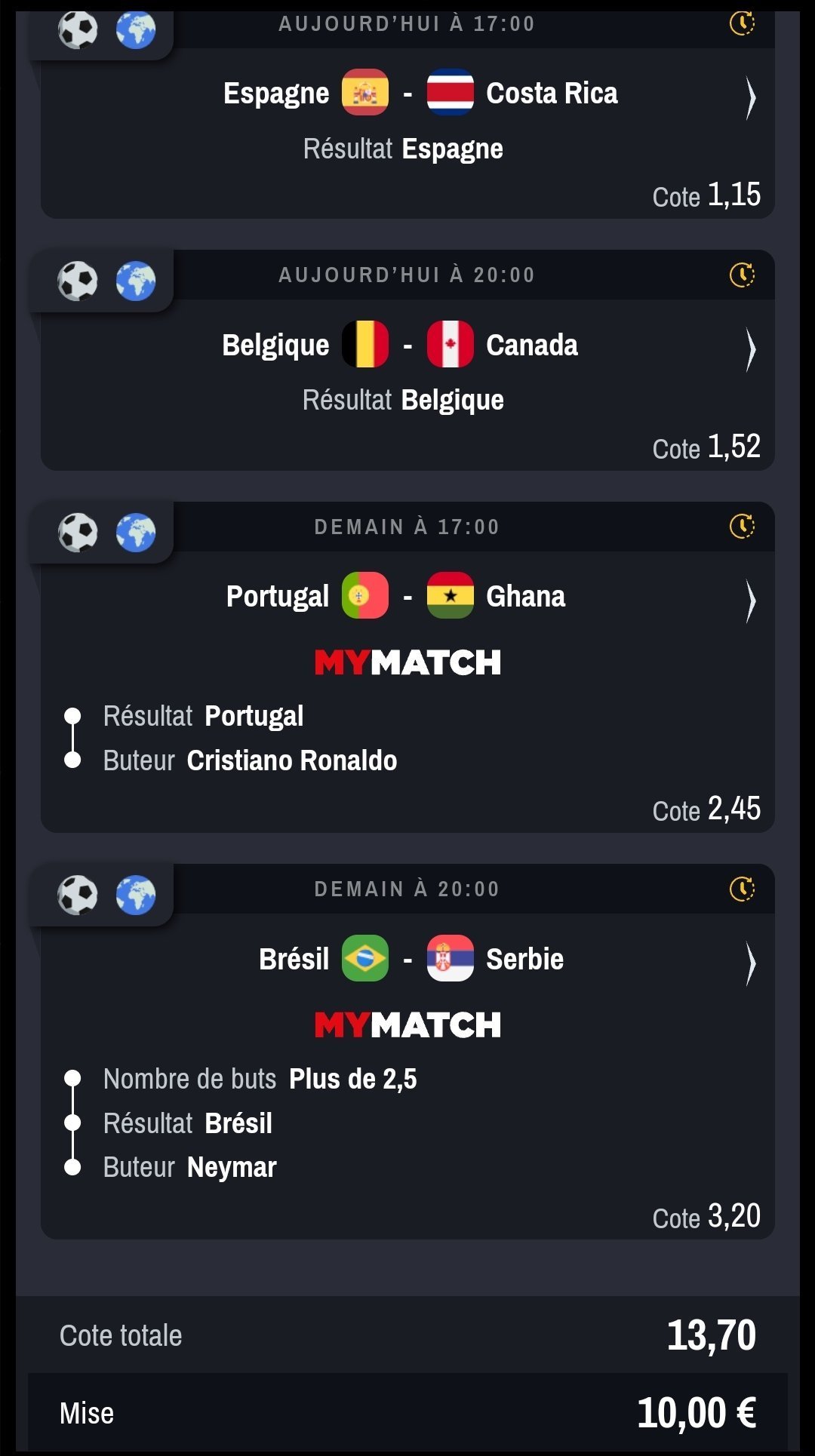The image size is (815, 1456).
Task: Click the clock icon for Portugal match
Action: 742,526
